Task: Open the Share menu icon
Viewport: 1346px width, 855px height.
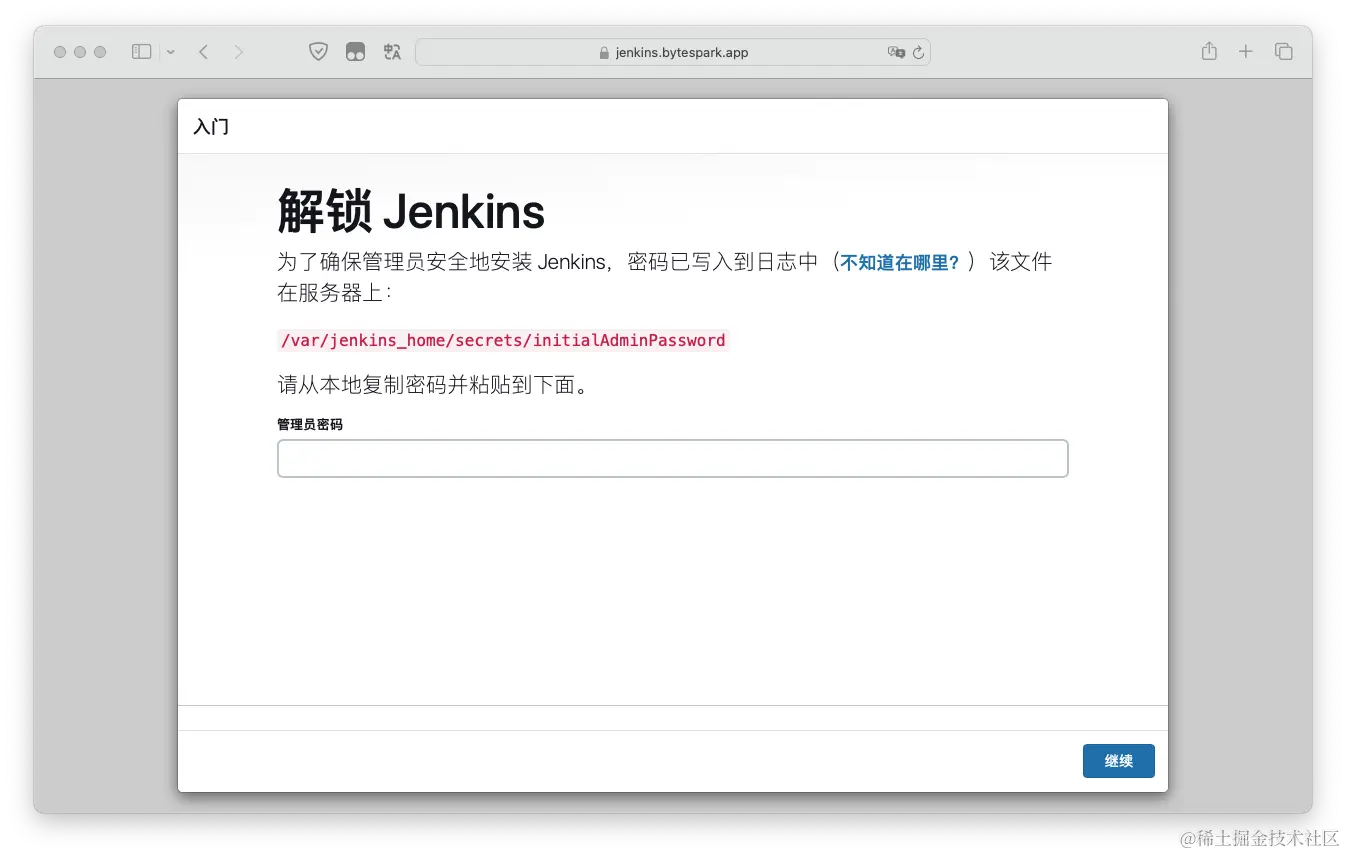Action: [1209, 51]
